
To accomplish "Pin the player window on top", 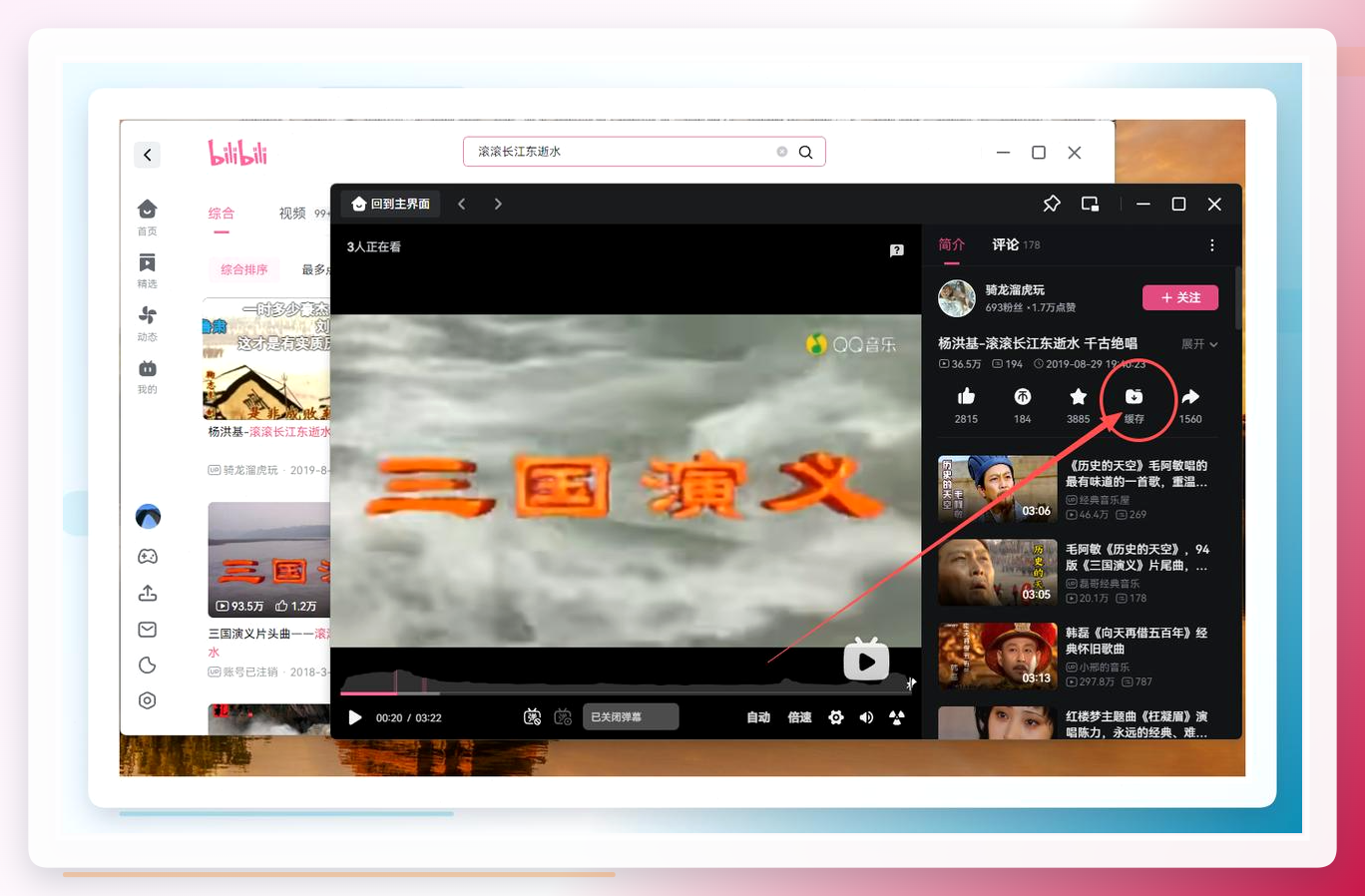I will (x=1052, y=204).
